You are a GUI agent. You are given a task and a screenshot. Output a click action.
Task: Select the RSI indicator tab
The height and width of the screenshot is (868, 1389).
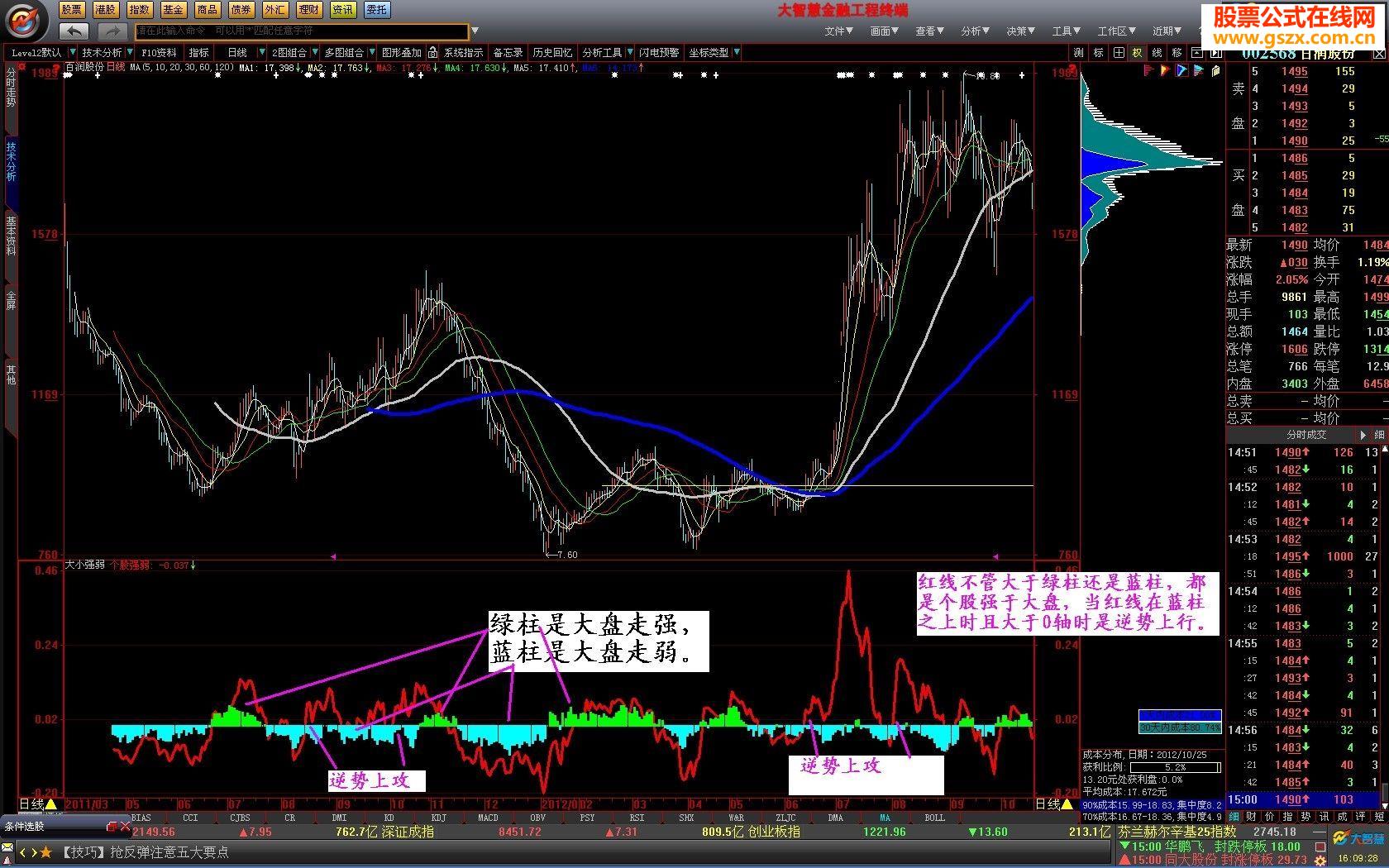pos(637,818)
